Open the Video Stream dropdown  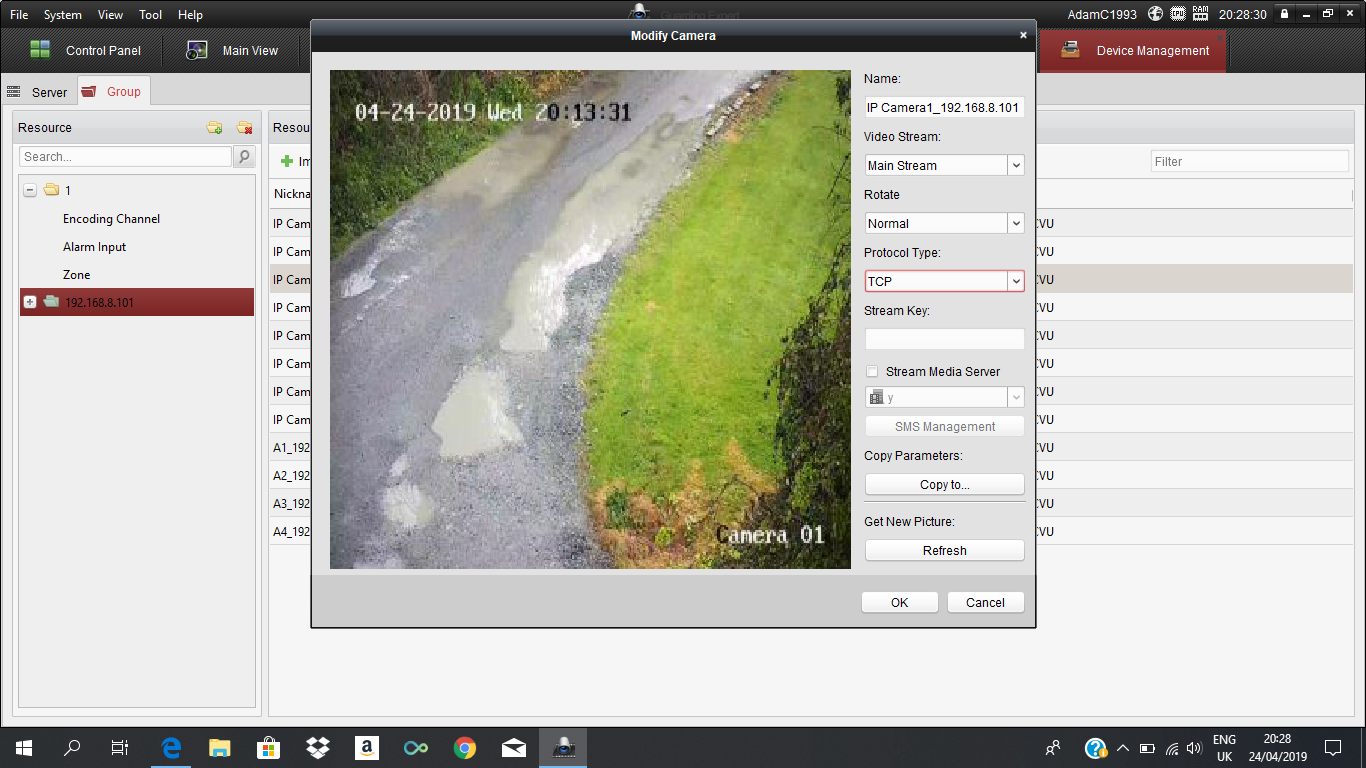point(1016,166)
